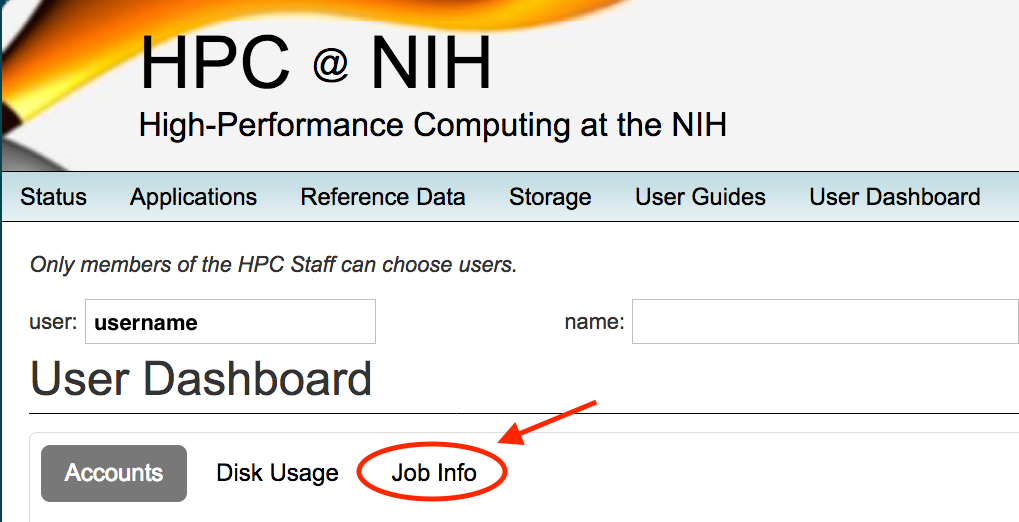
Task: Click the High-Performance Computing at the NIH subtitle
Action: (x=432, y=125)
